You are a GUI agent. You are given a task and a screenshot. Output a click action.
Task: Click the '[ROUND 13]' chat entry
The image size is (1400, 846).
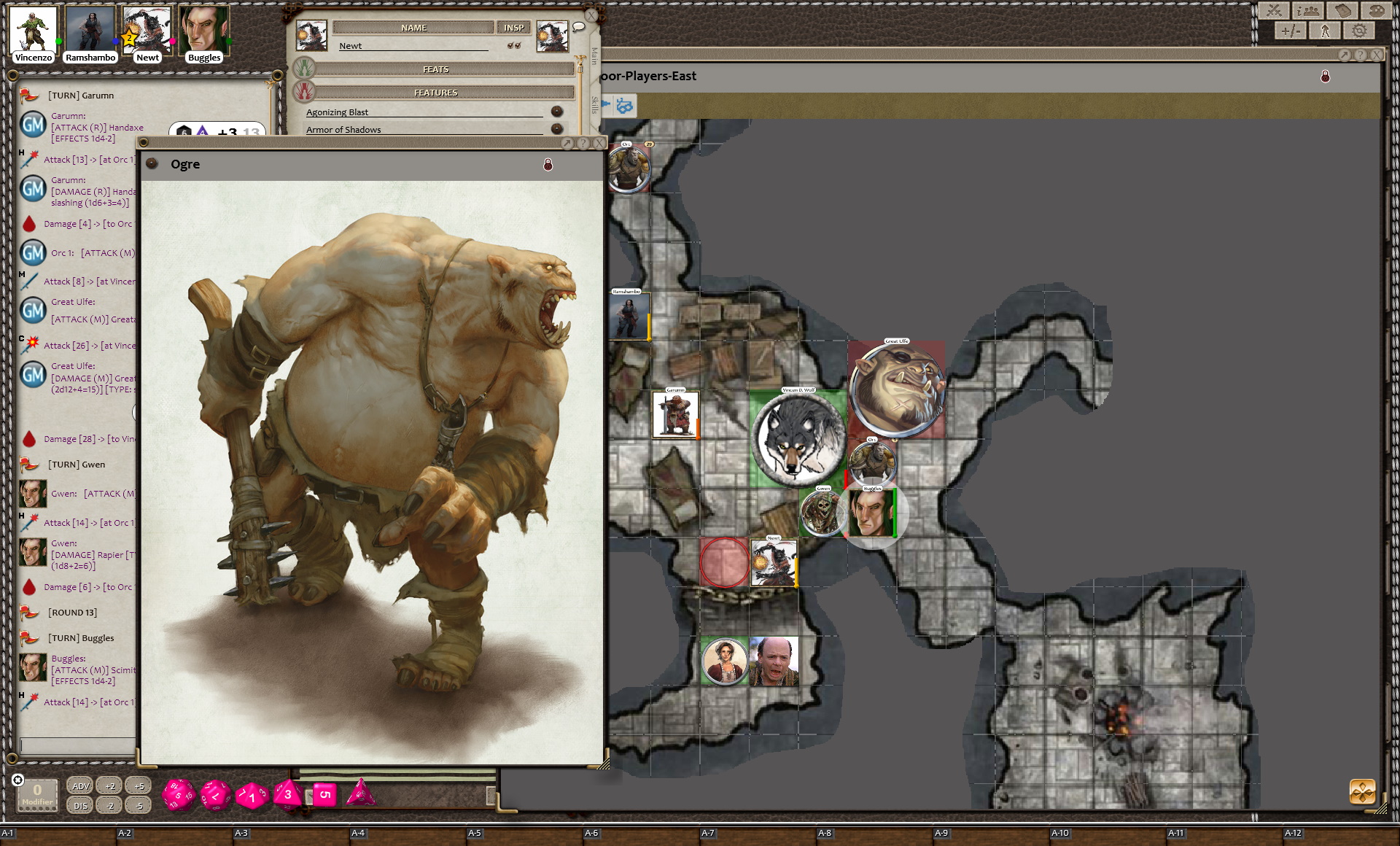(x=72, y=613)
